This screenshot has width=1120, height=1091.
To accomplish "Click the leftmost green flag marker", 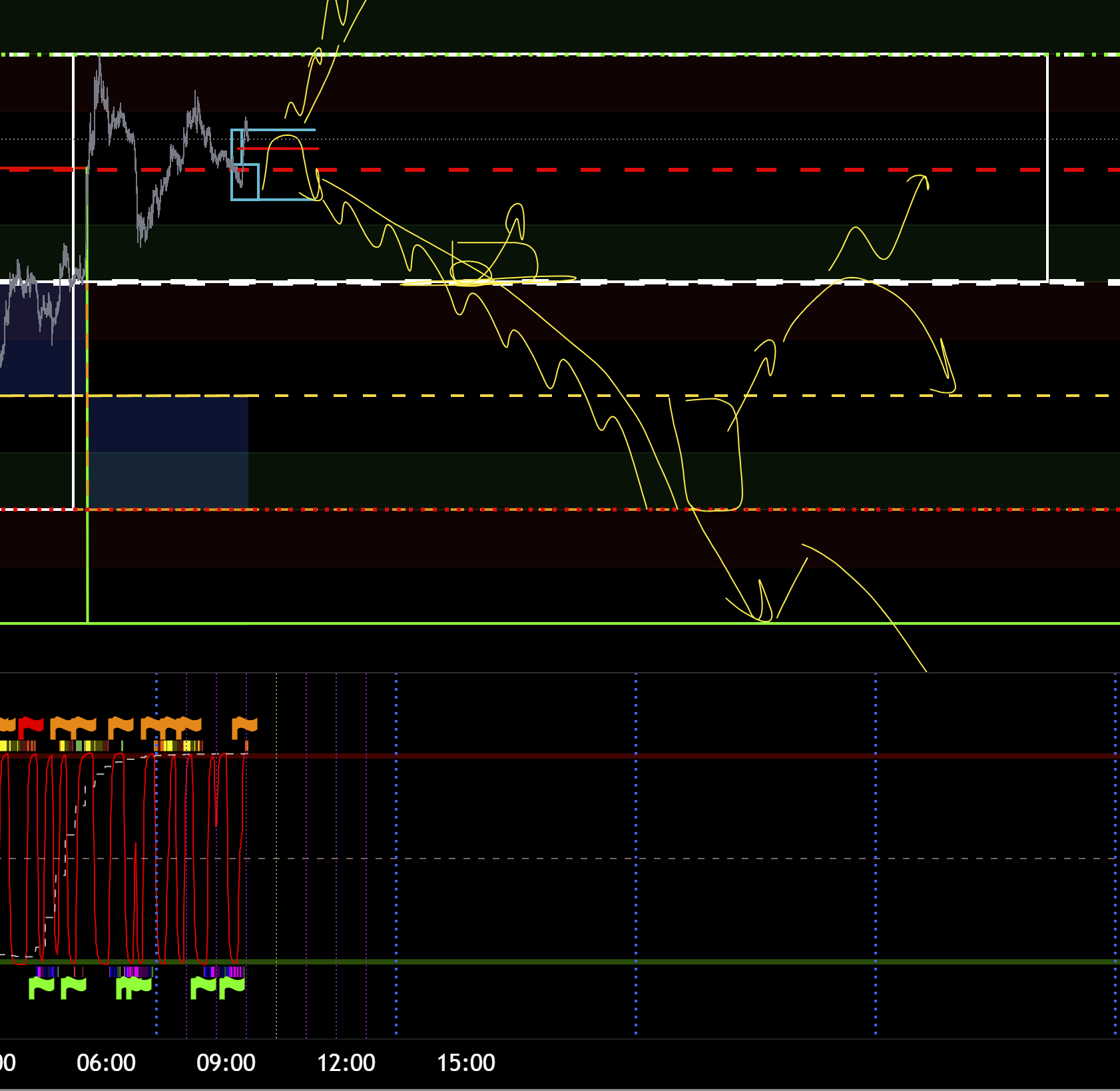I will pos(41,986).
